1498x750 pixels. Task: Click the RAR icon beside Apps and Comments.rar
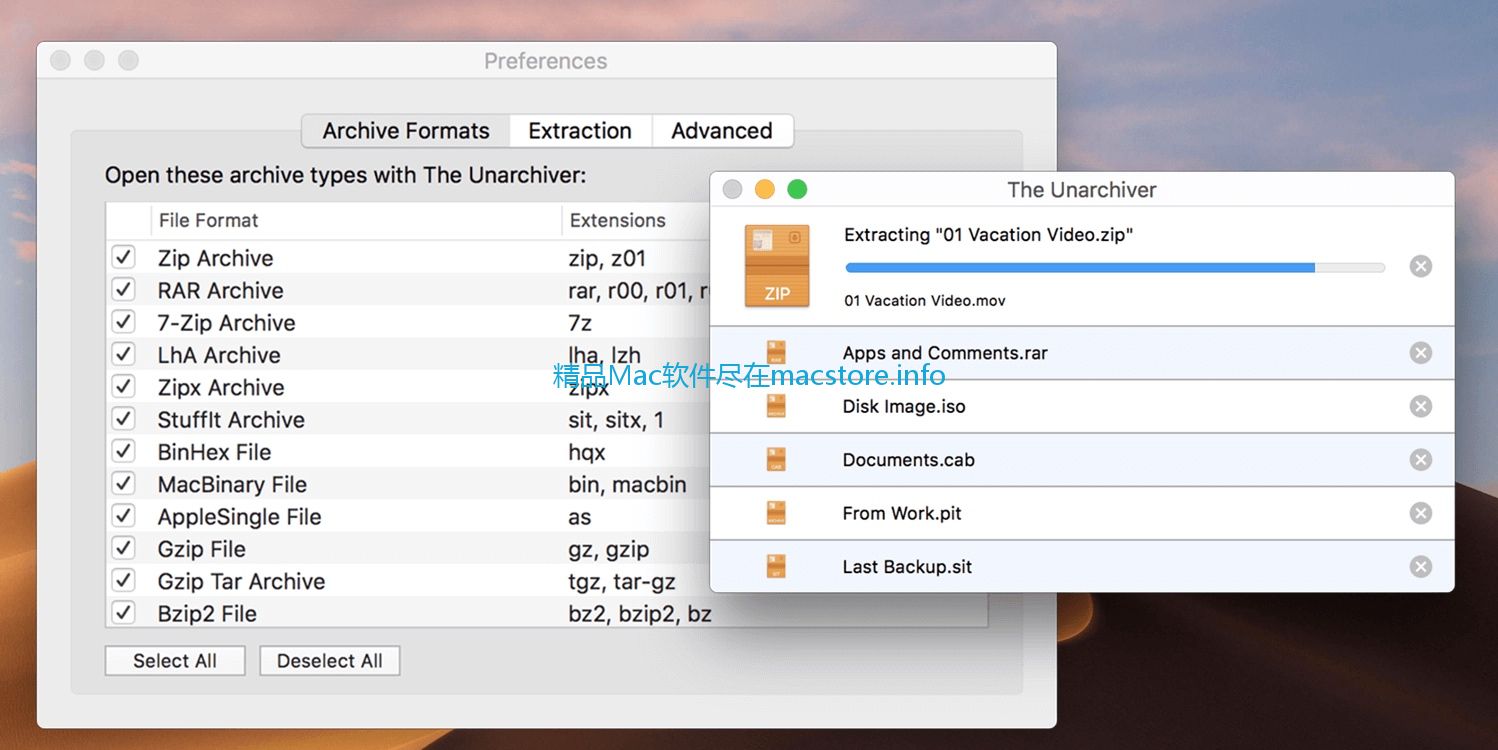point(776,352)
